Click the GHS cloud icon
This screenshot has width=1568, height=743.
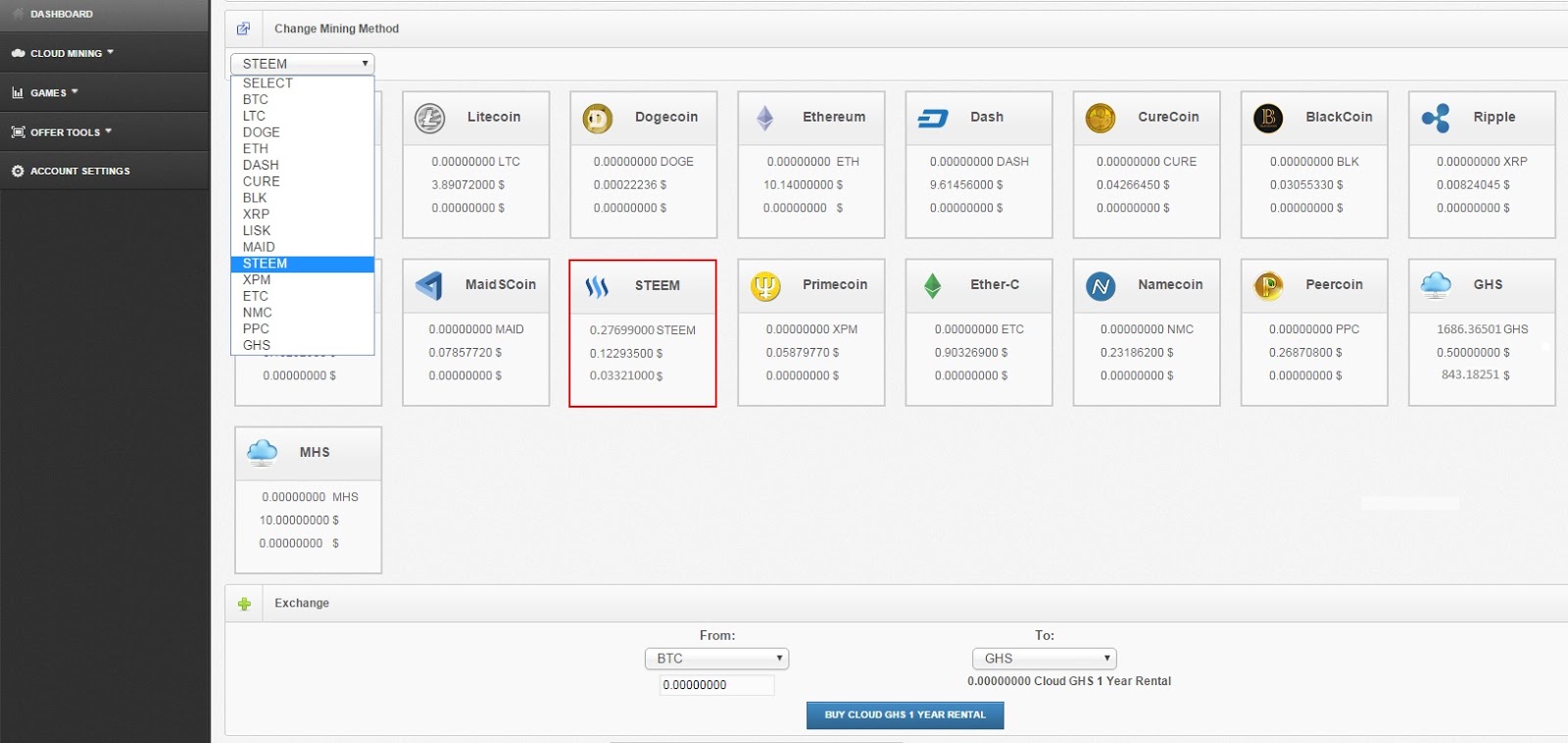click(x=1436, y=285)
